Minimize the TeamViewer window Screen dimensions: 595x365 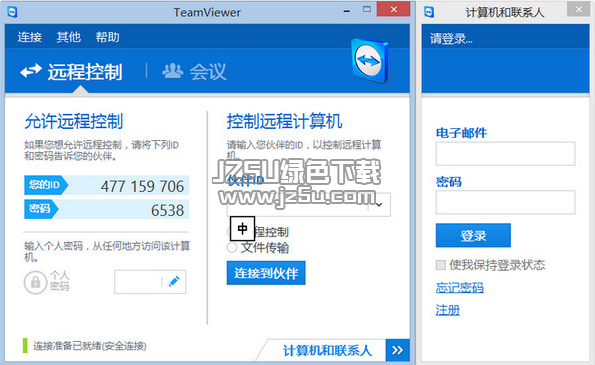(346, 11)
